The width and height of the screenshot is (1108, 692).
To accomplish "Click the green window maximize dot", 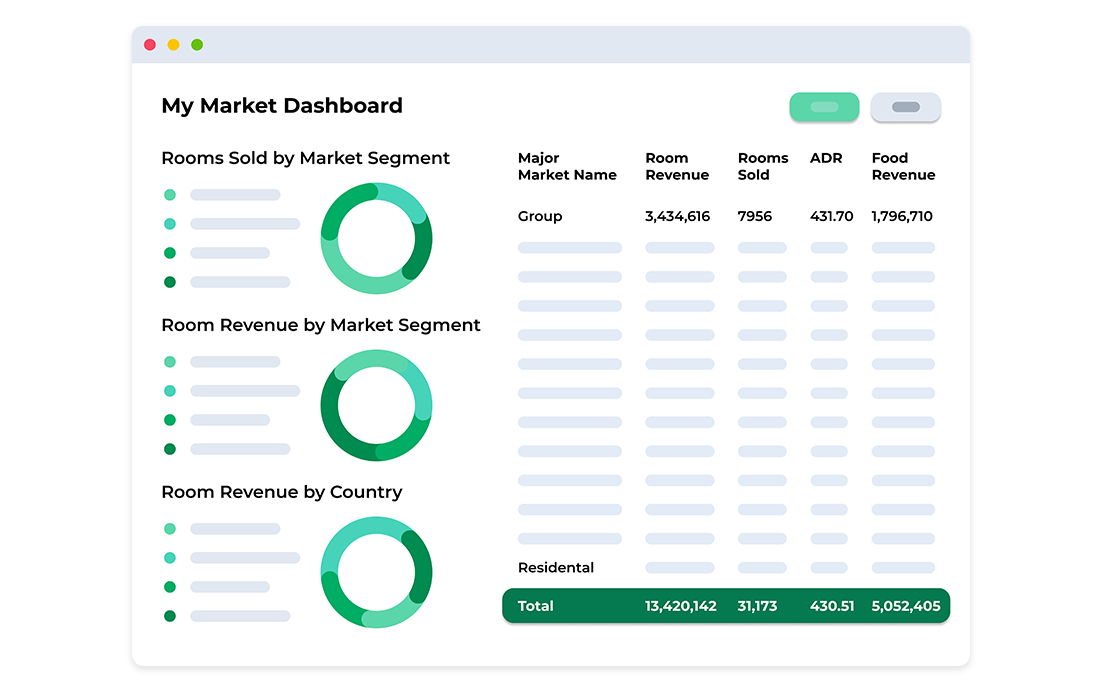I will click(197, 45).
